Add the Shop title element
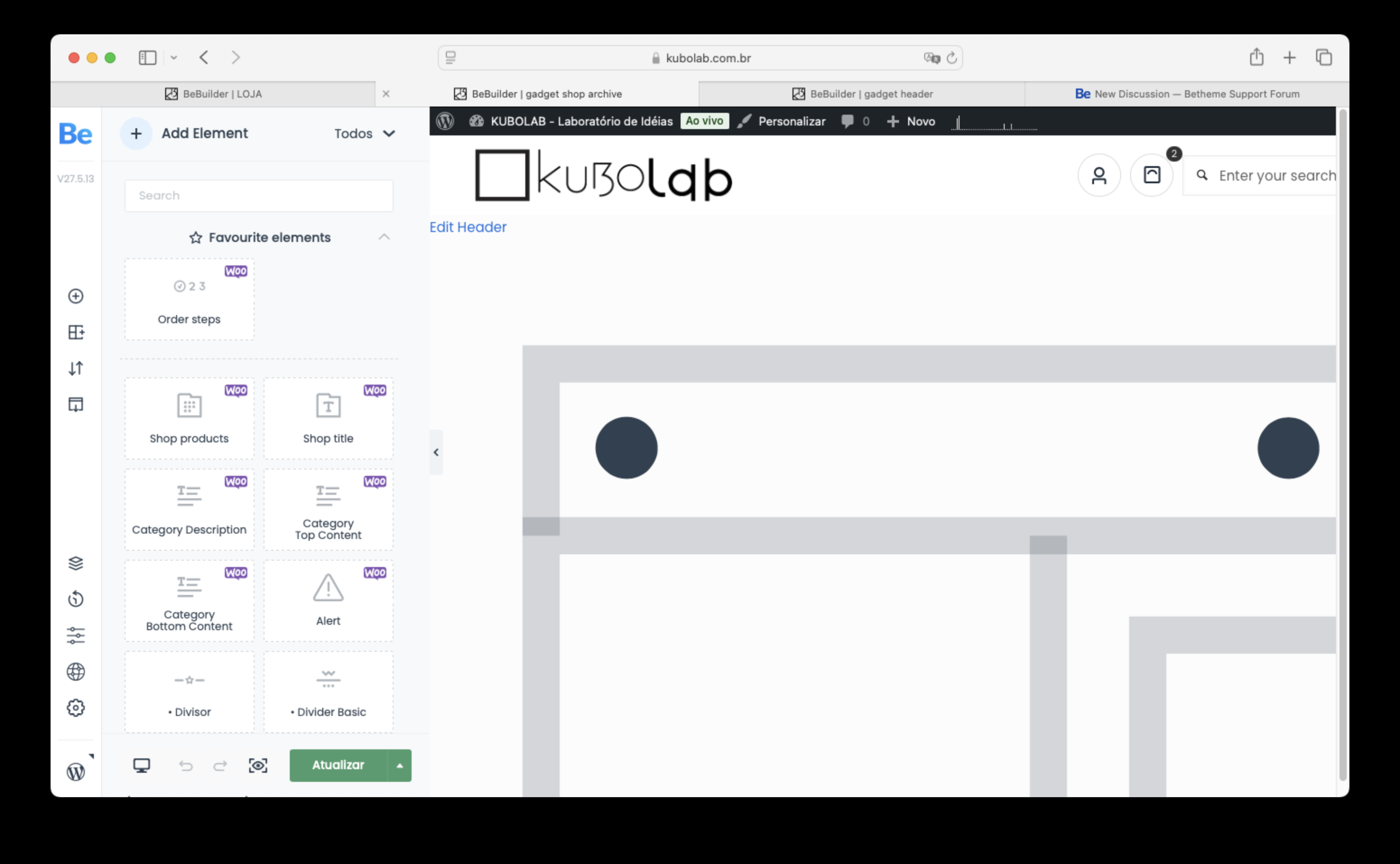 [x=329, y=418]
